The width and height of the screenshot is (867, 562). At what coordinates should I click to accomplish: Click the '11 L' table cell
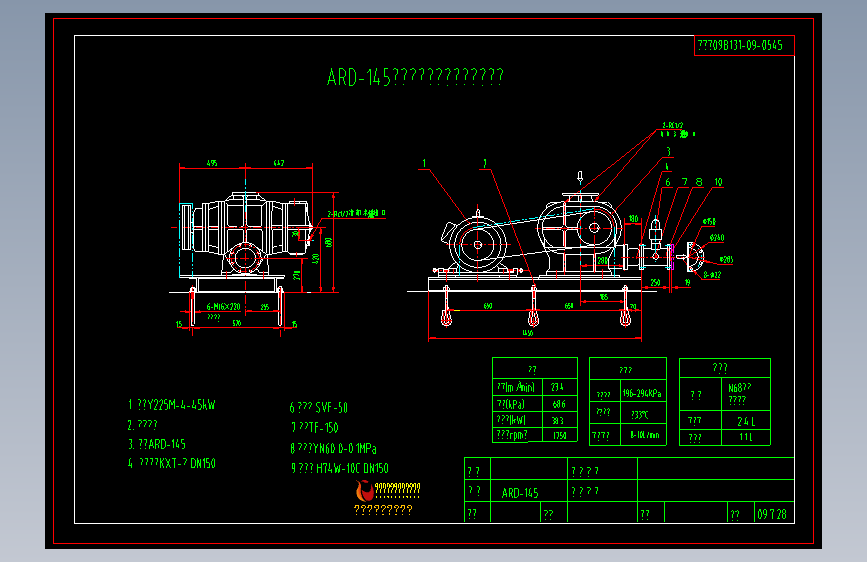(746, 437)
